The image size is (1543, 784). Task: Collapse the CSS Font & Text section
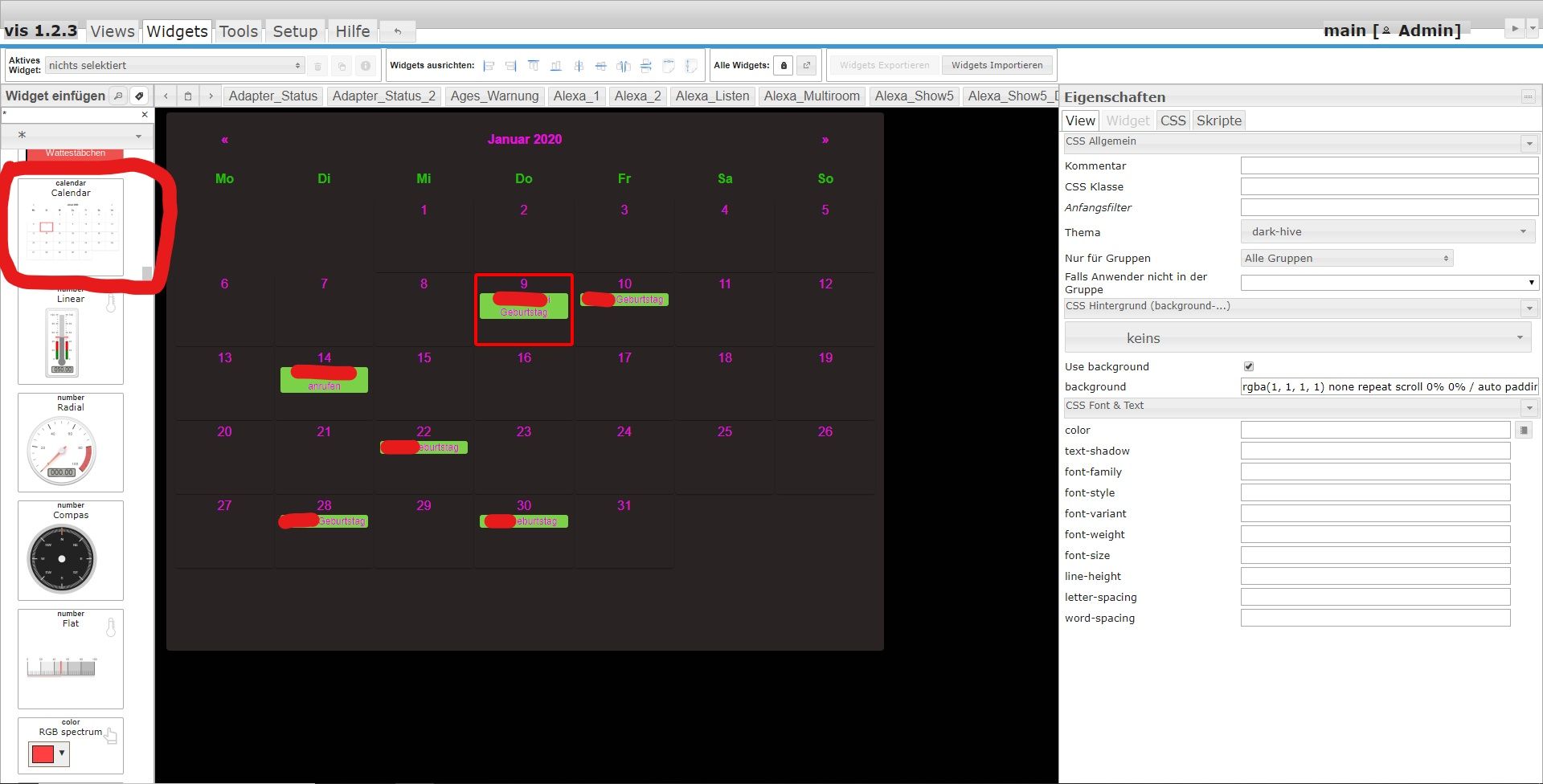coord(1529,408)
